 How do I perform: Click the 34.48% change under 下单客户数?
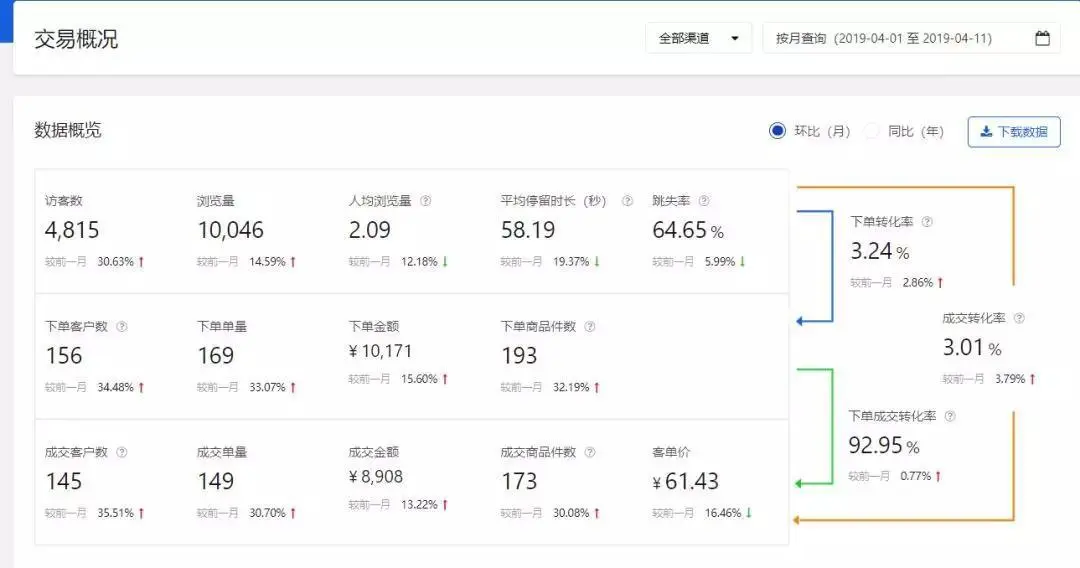[116, 388]
